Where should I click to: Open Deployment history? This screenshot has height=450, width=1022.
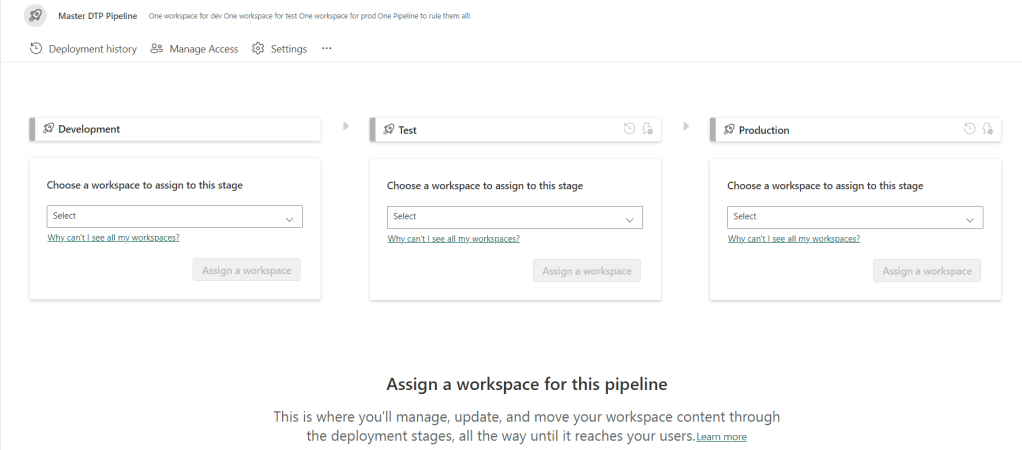click(83, 49)
